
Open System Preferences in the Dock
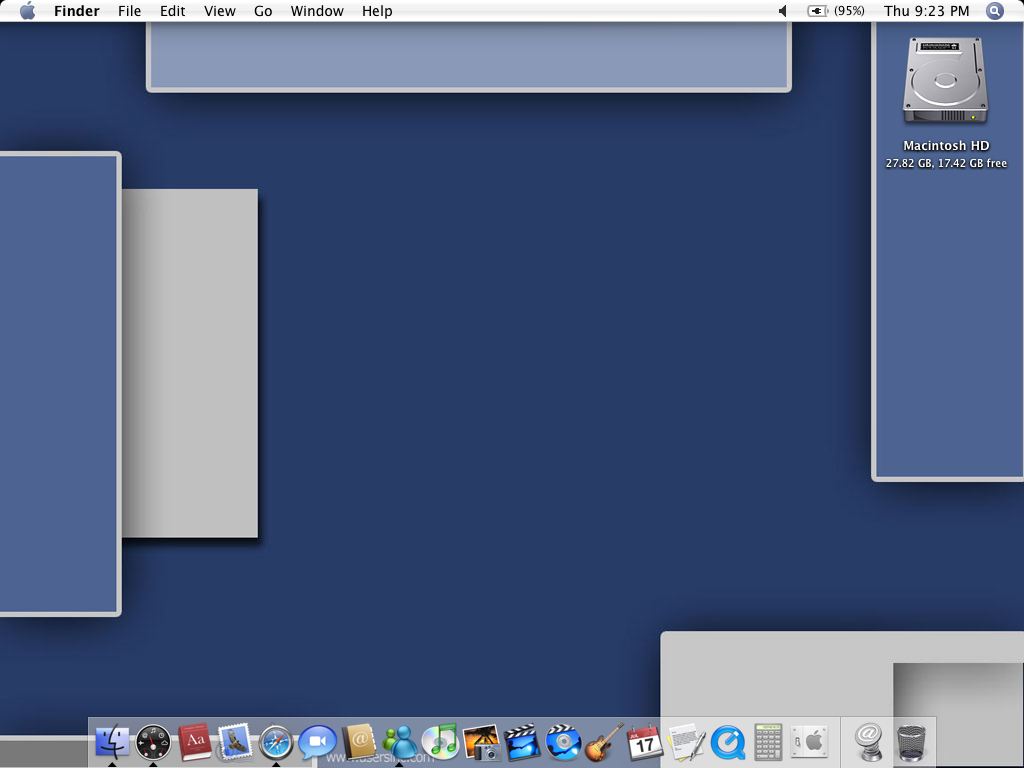[810, 742]
